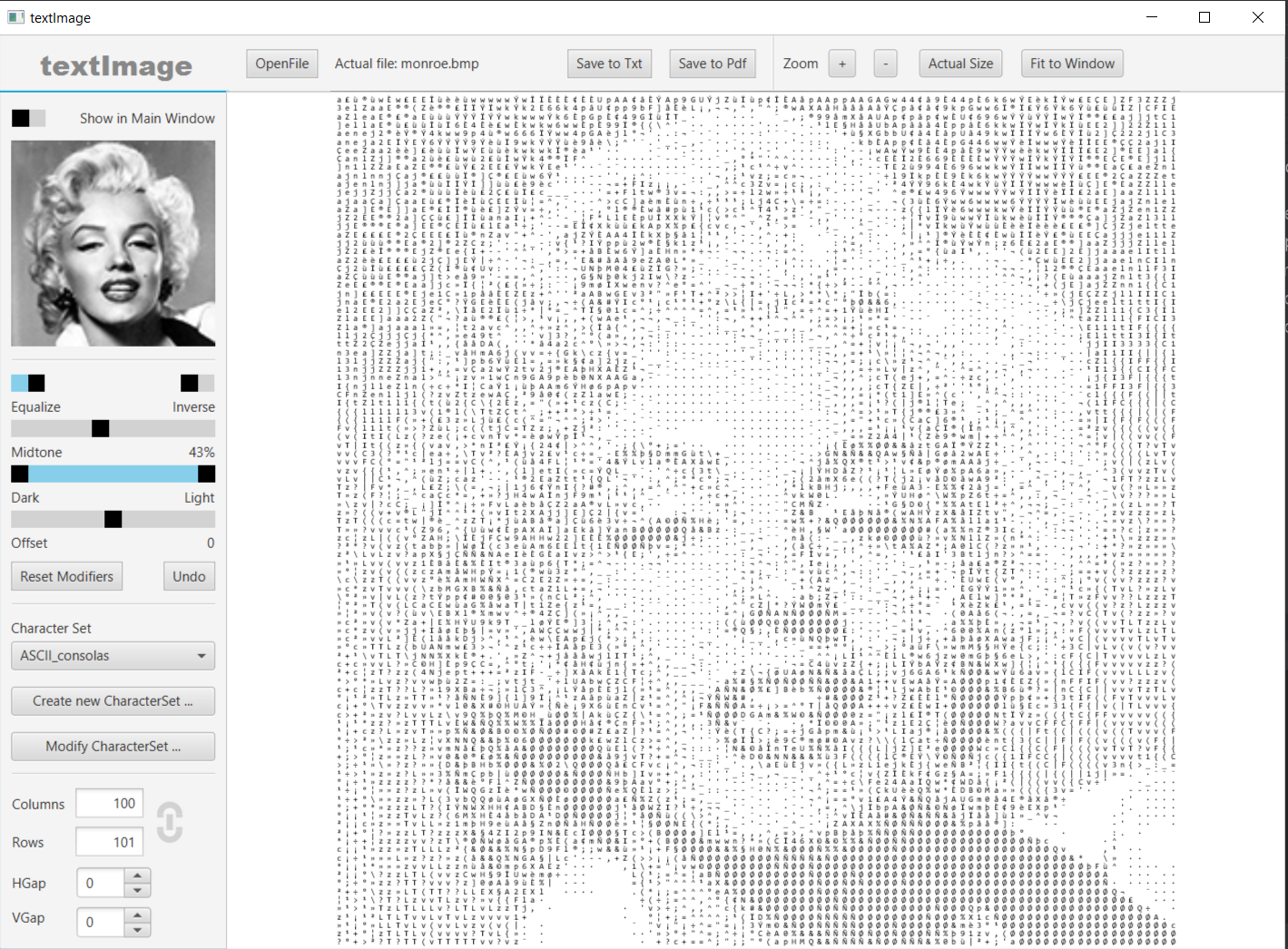Click the Offset value 0
1288x949 pixels.
click(211, 543)
